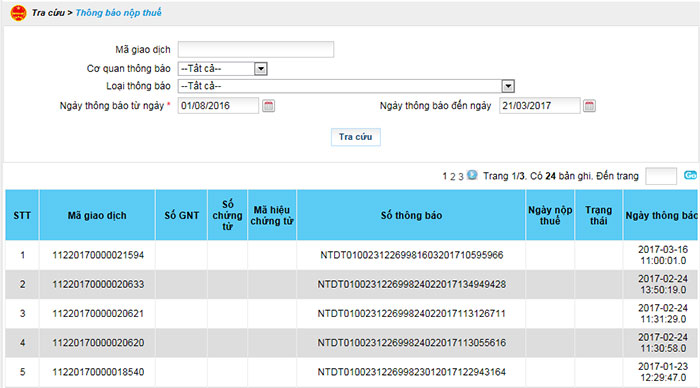Click the 'Mã giao dịch' column header
The height and width of the screenshot is (388, 700).
pos(97,215)
